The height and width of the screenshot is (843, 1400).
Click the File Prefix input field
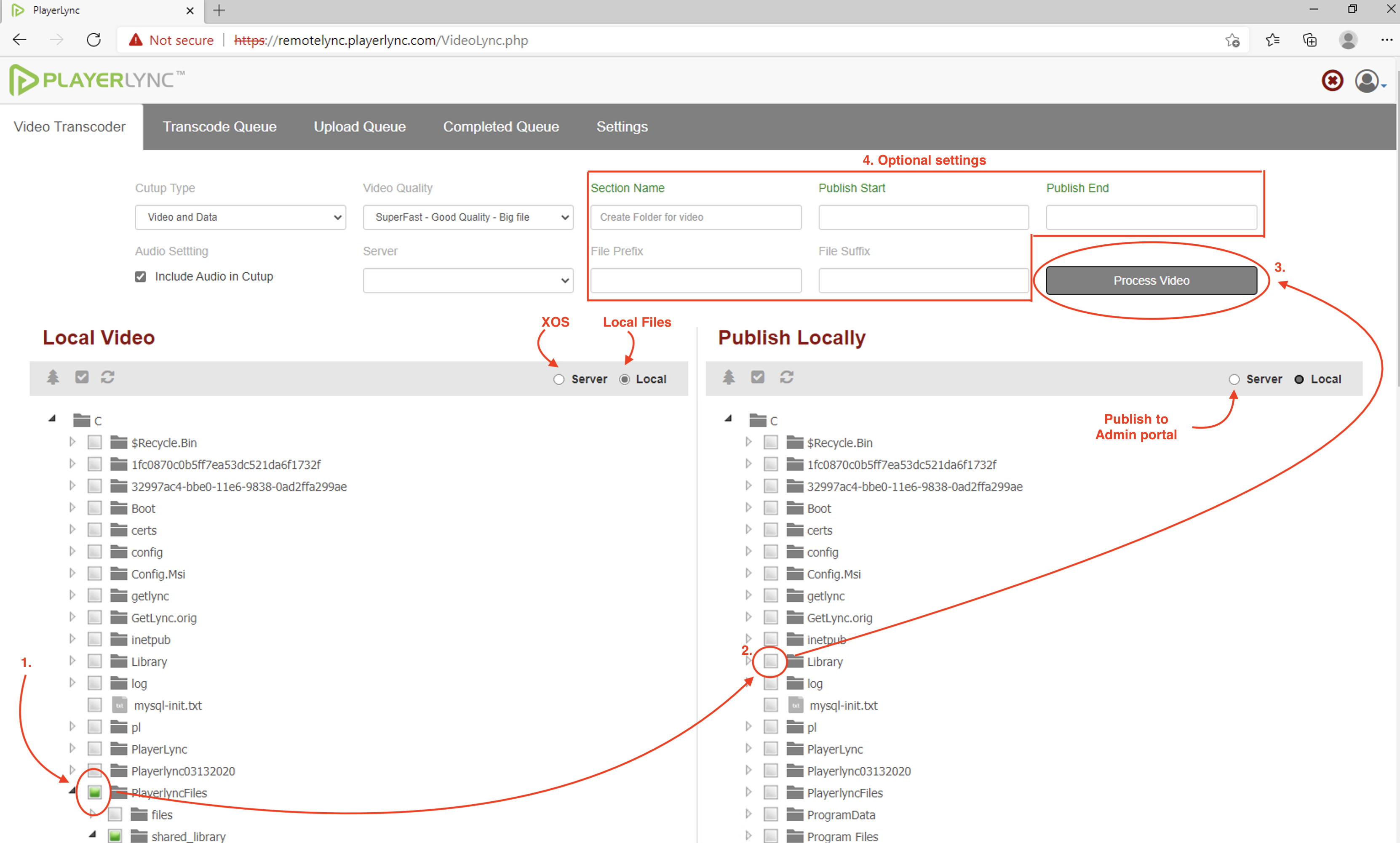[x=696, y=280]
